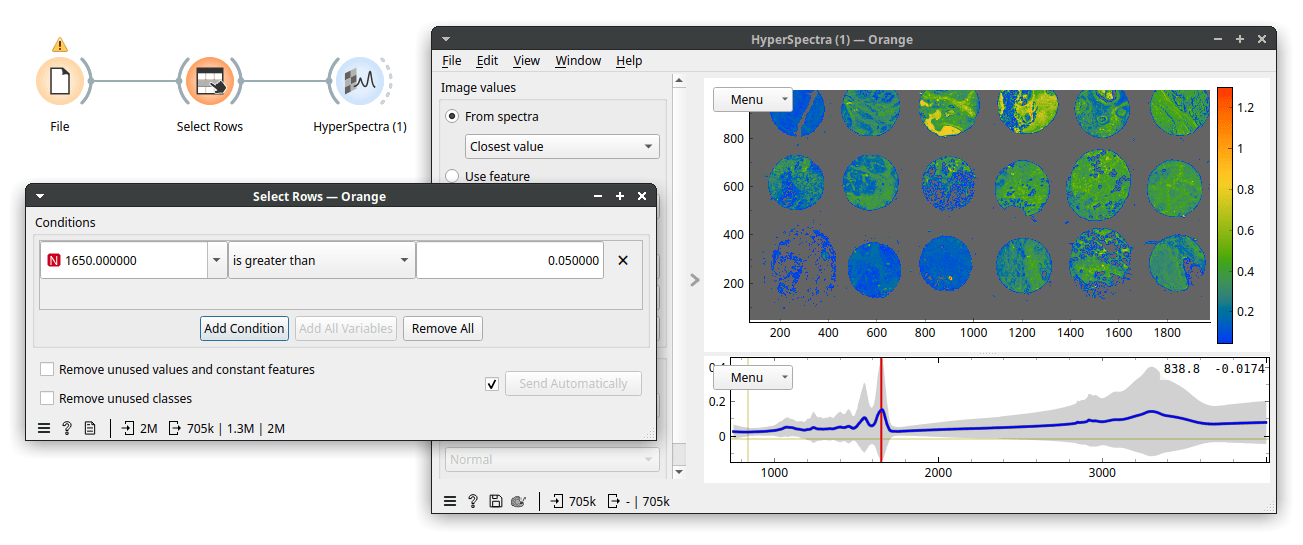Enable Remove unused values and constant features
Image resolution: width=1303 pixels, height=545 pixels.
click(46, 369)
